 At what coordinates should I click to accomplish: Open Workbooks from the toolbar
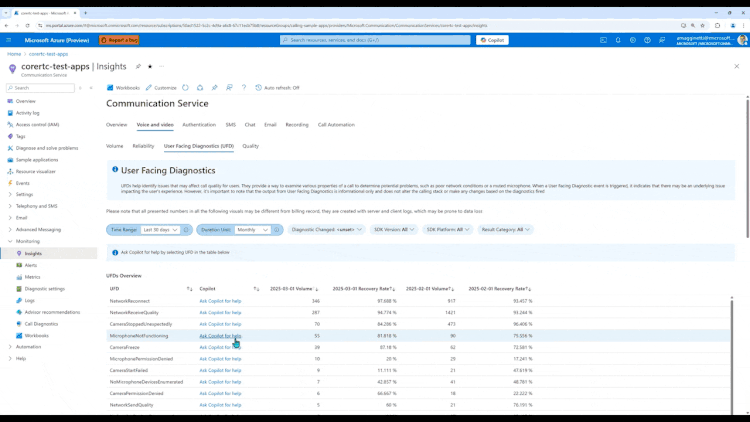tap(123, 88)
